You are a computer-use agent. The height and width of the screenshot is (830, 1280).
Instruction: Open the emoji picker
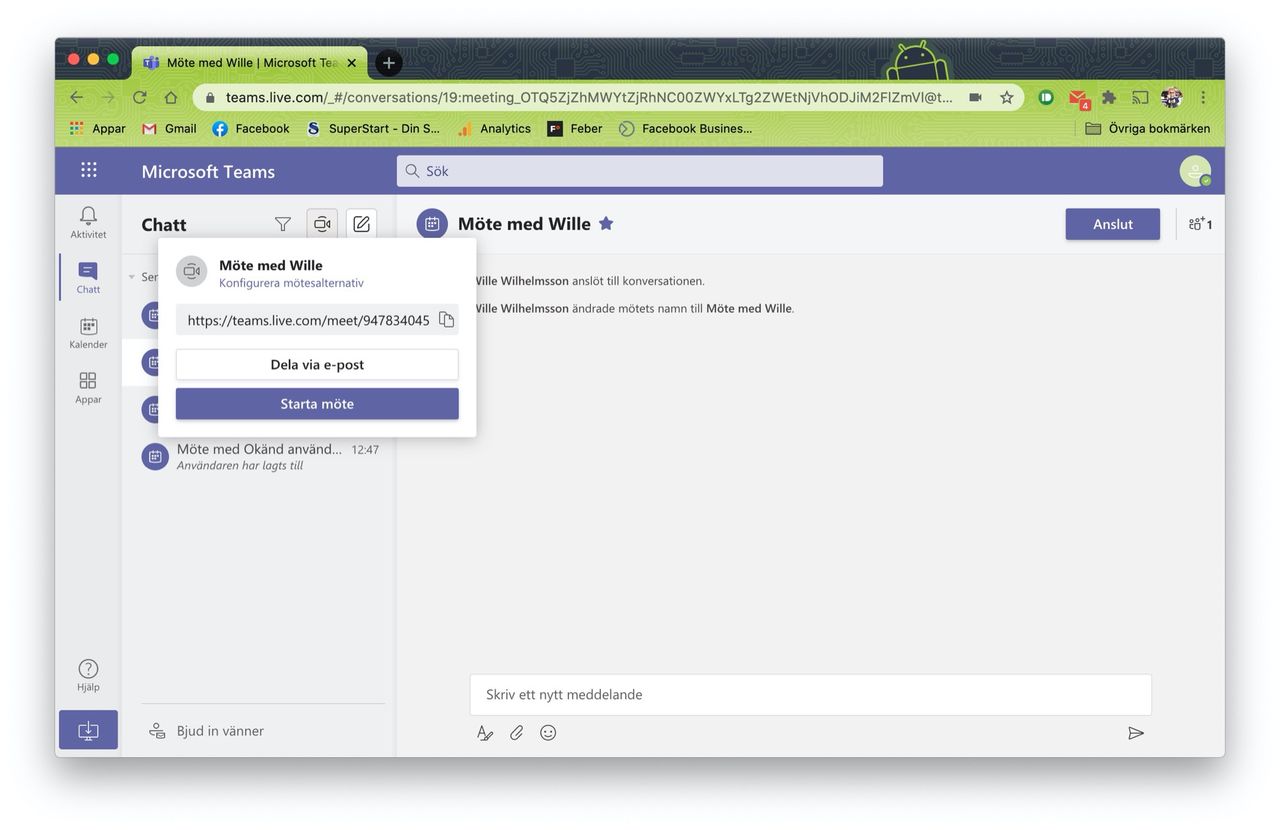pyautogui.click(x=548, y=733)
